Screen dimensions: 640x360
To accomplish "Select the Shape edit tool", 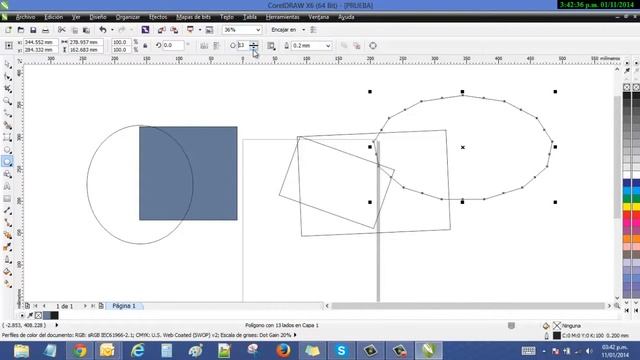I will point(7,77).
